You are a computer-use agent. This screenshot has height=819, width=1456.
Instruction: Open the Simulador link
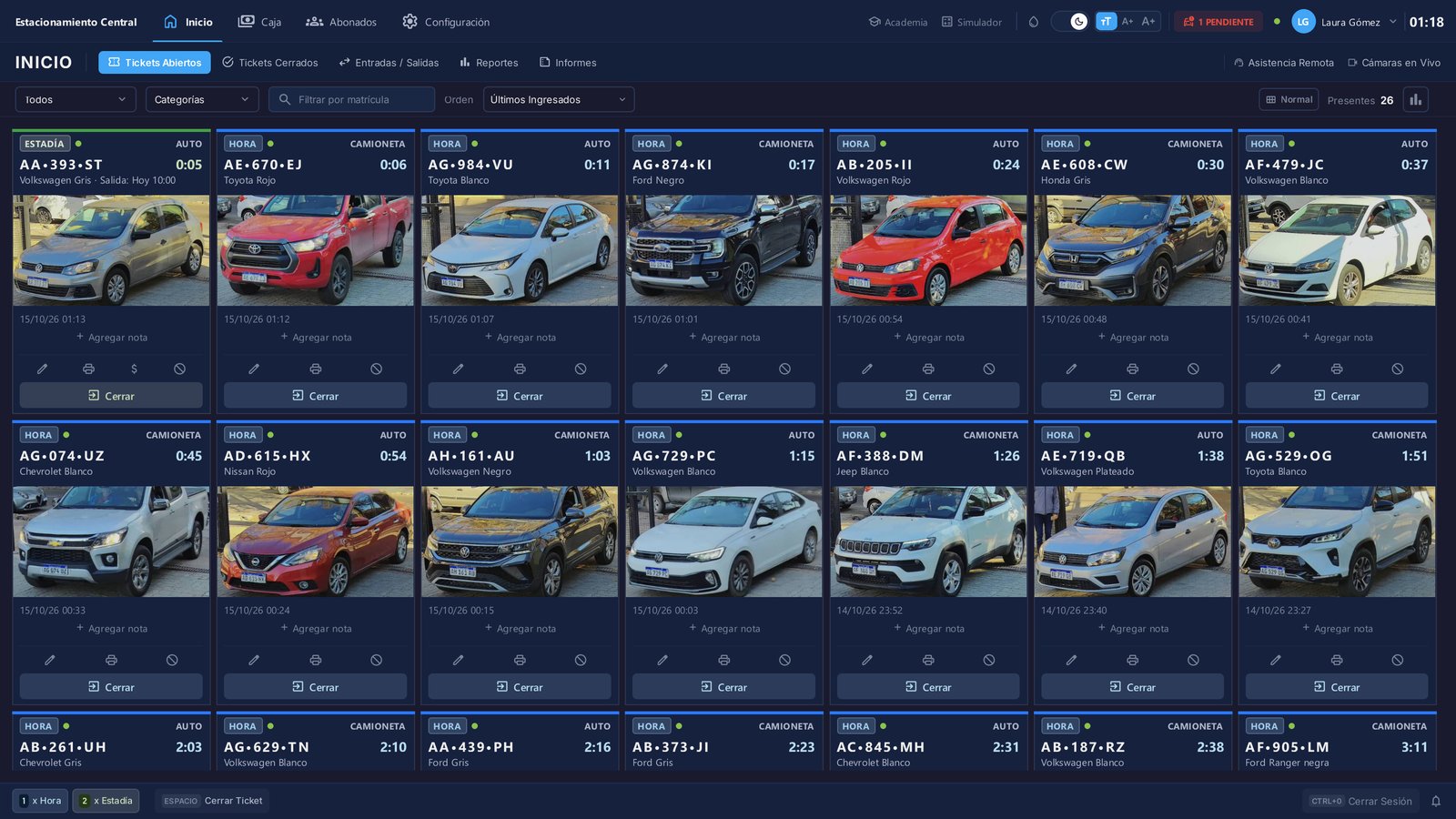972,22
